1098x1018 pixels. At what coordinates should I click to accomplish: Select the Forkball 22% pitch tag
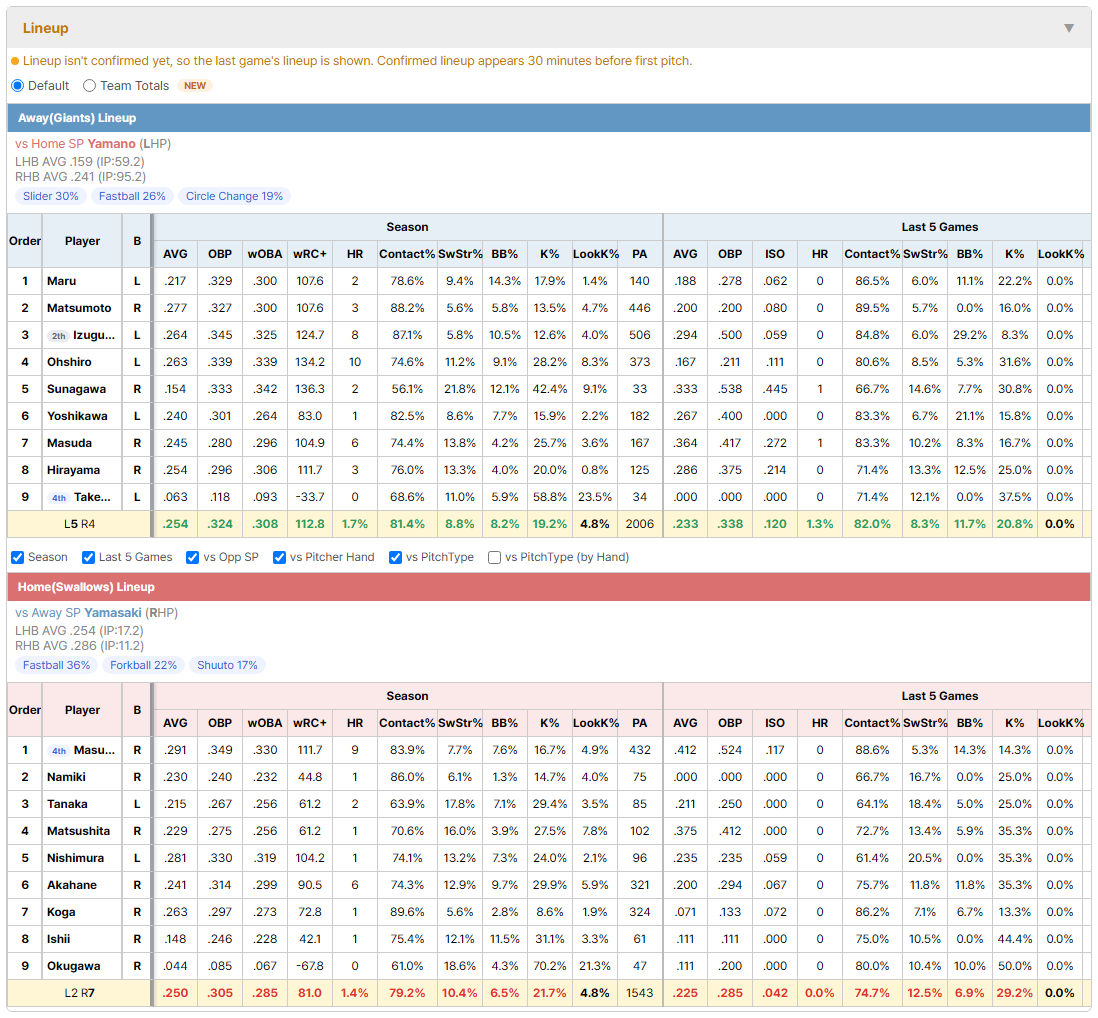(144, 665)
